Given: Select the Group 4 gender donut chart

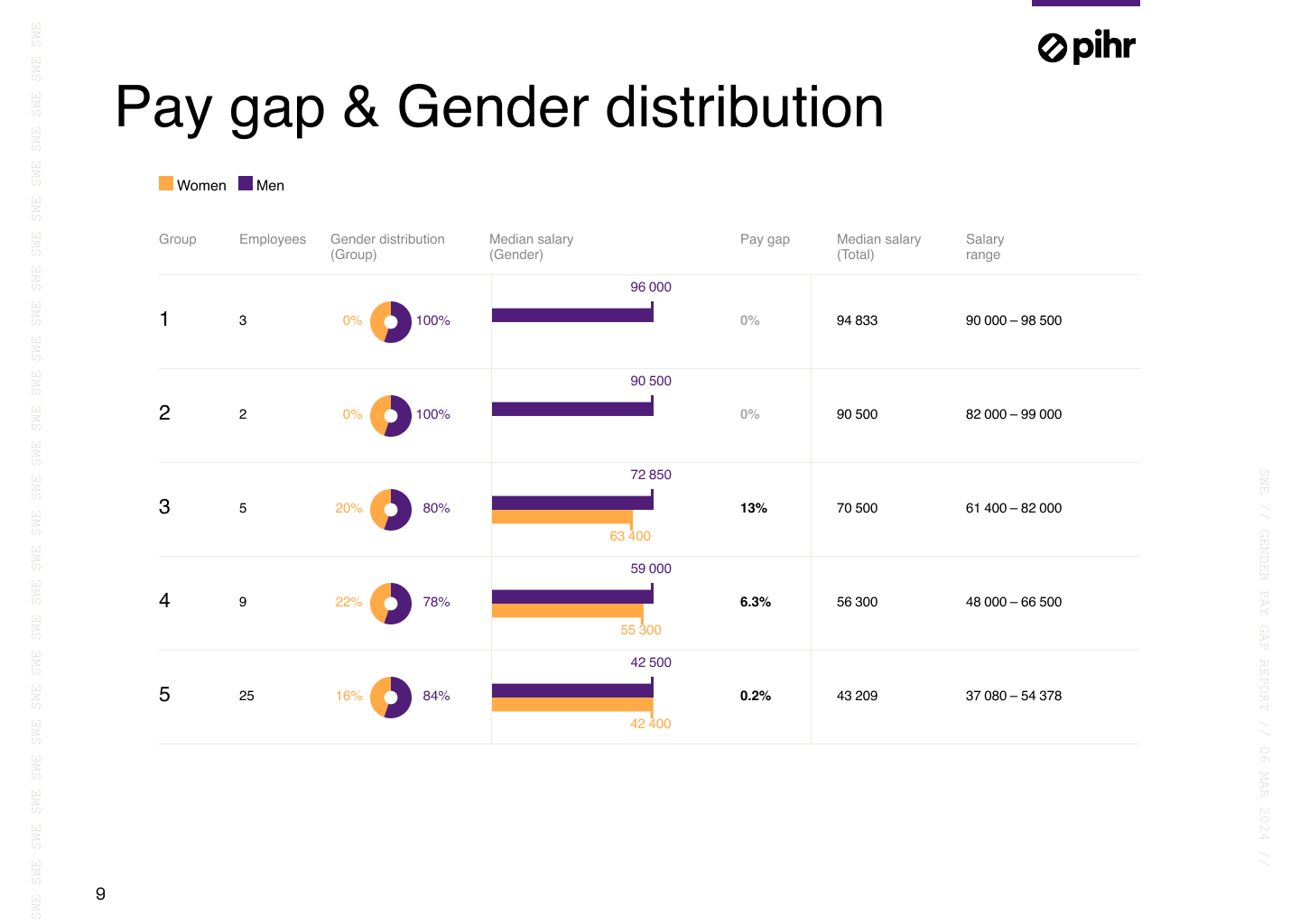Looking at the screenshot, I should (x=391, y=604).
